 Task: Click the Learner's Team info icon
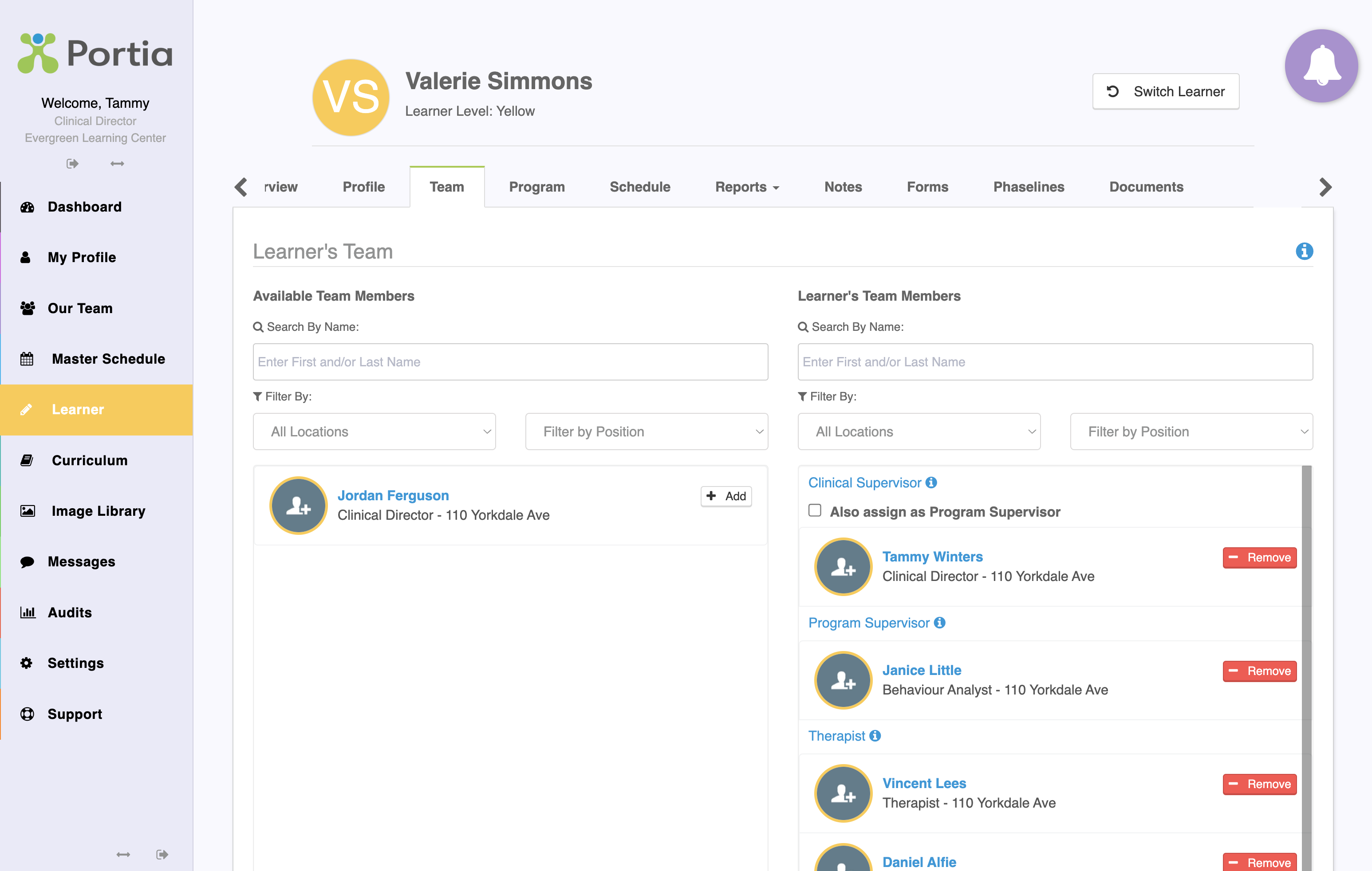click(1304, 251)
